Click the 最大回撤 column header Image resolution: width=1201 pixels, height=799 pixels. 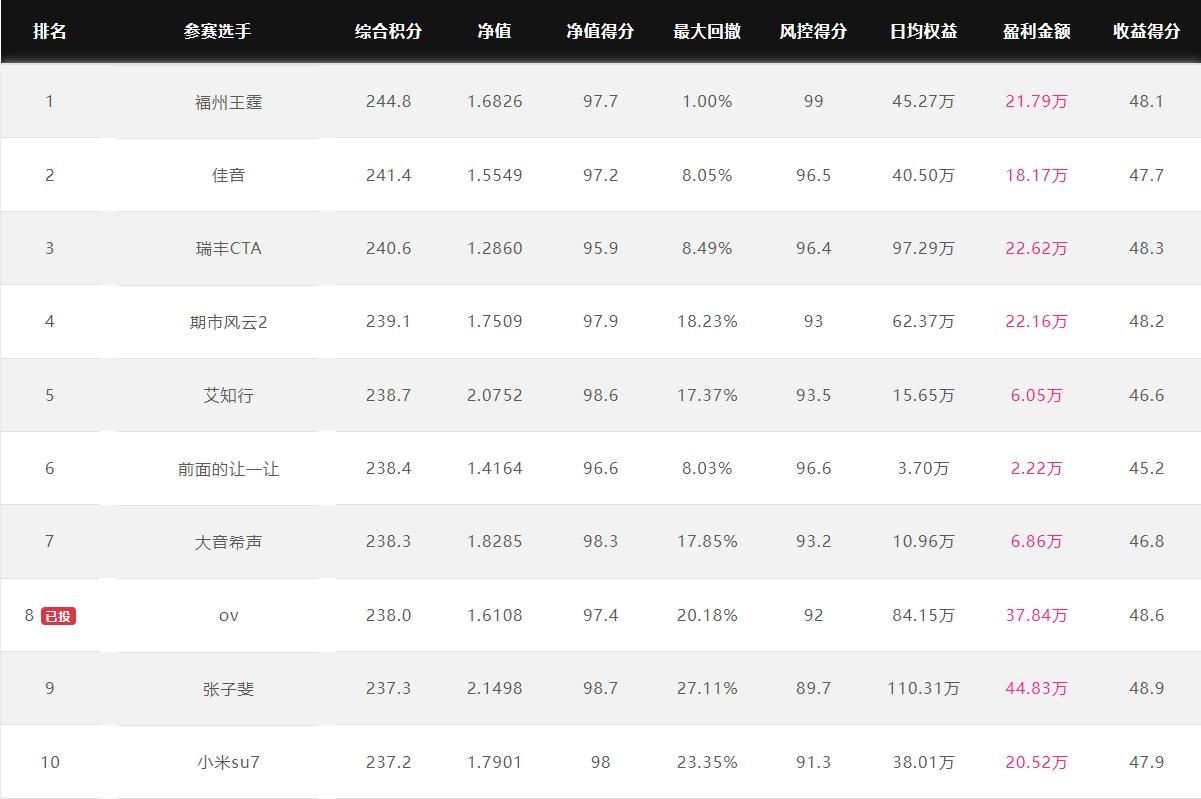[x=707, y=31]
